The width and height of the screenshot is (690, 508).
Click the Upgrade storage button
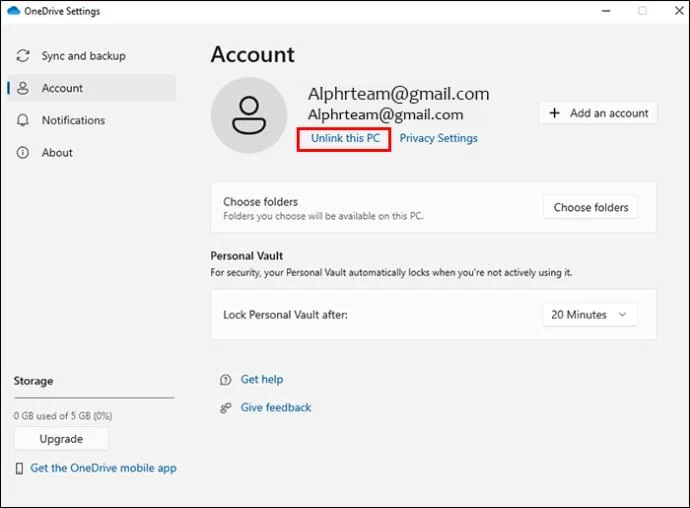point(61,439)
